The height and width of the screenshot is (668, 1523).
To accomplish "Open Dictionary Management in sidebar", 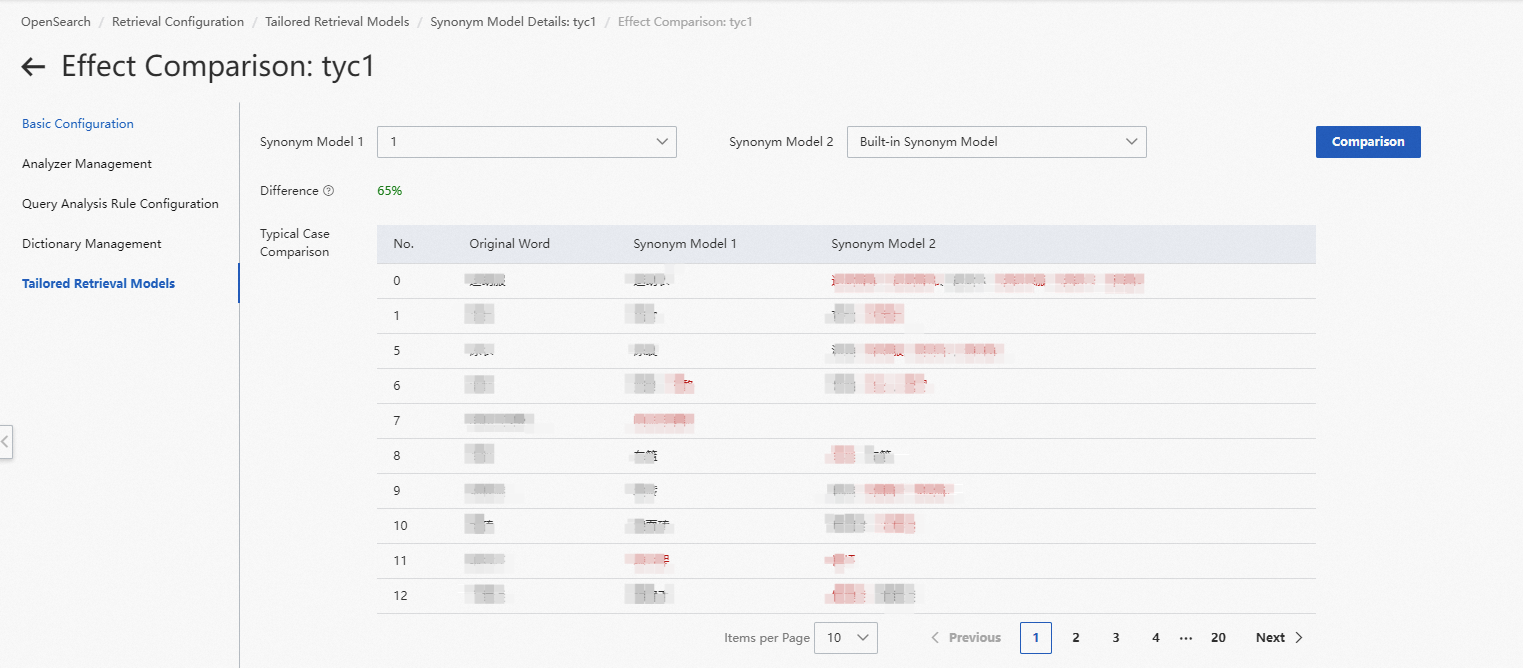I will point(92,244).
